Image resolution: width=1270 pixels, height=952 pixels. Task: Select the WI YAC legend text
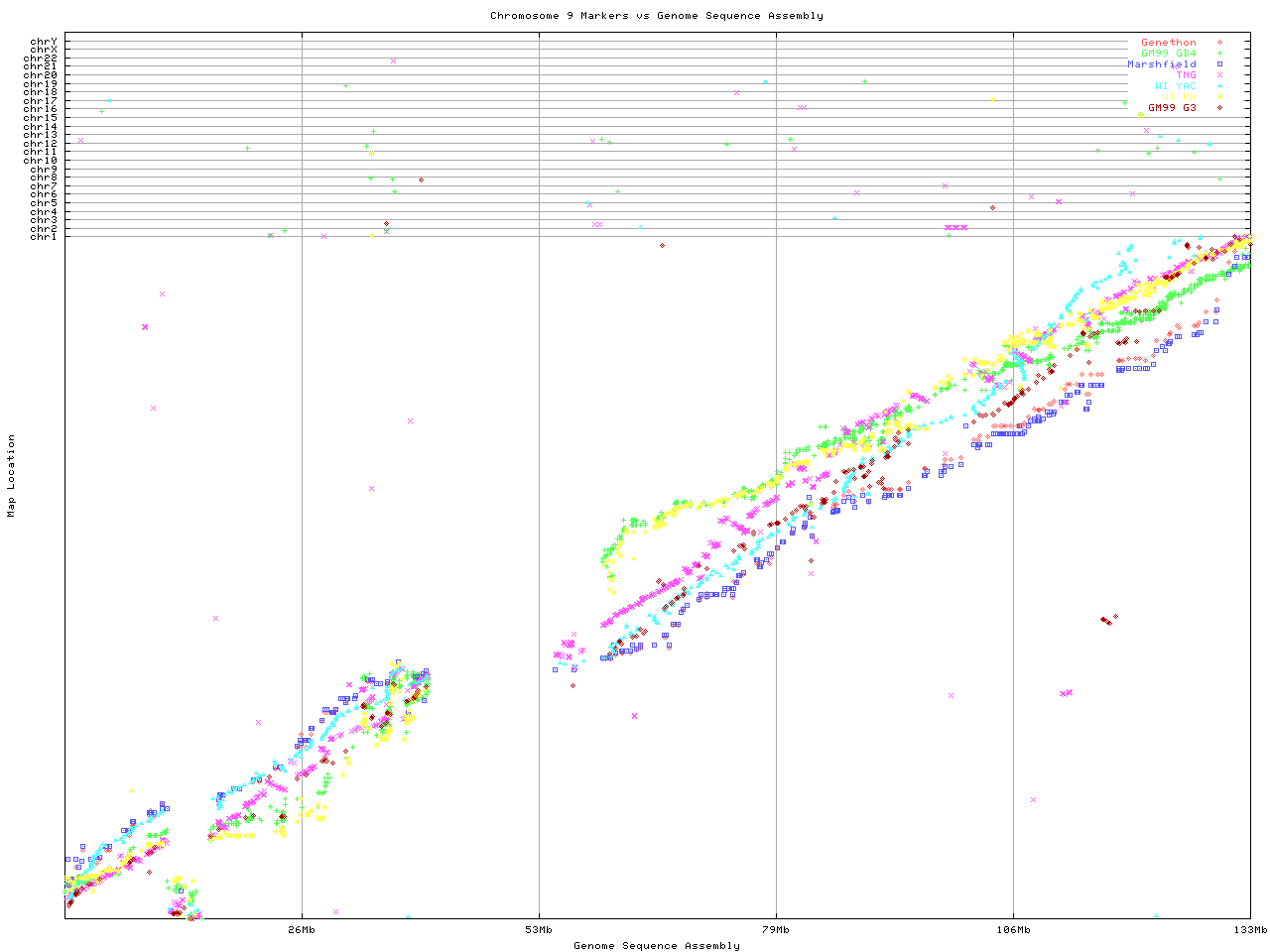point(1175,86)
